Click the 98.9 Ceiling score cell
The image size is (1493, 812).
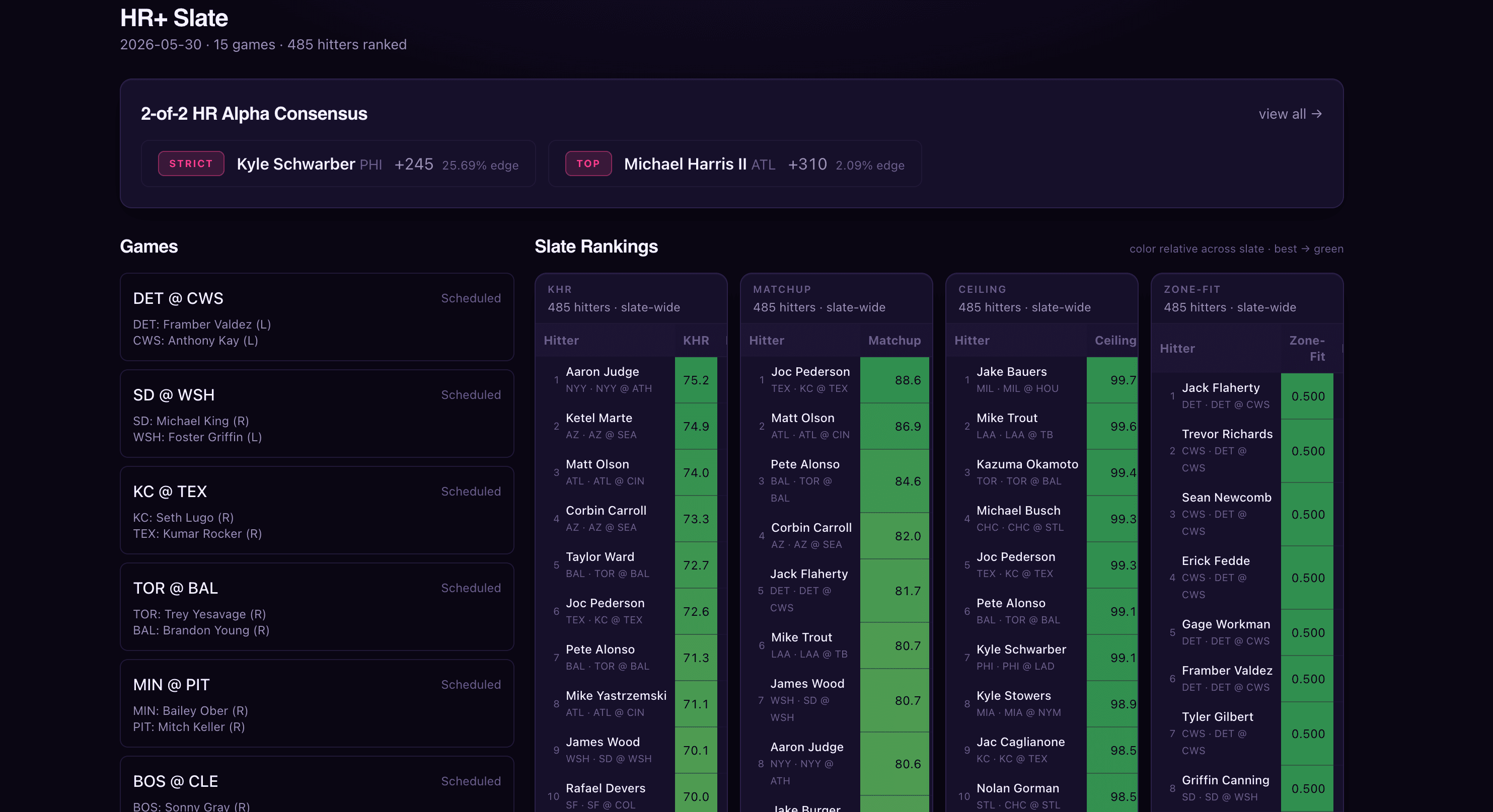pos(1112,704)
